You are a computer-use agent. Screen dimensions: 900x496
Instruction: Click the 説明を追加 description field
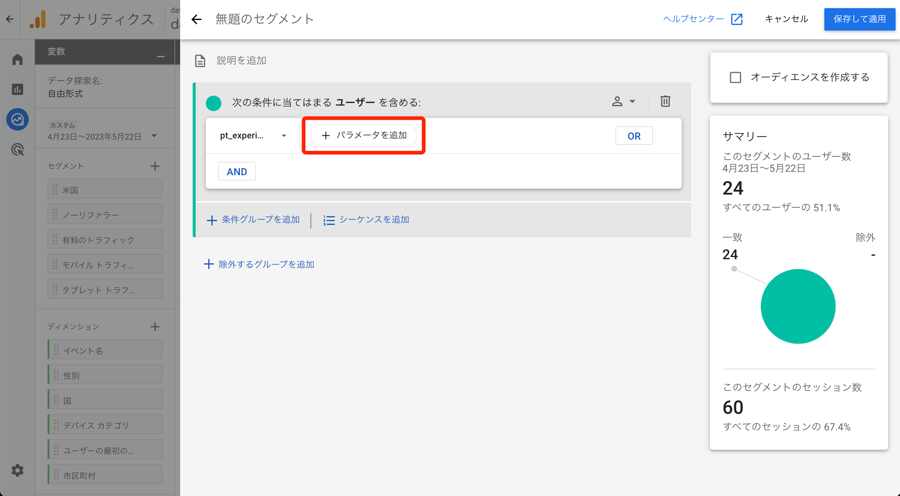point(241,61)
